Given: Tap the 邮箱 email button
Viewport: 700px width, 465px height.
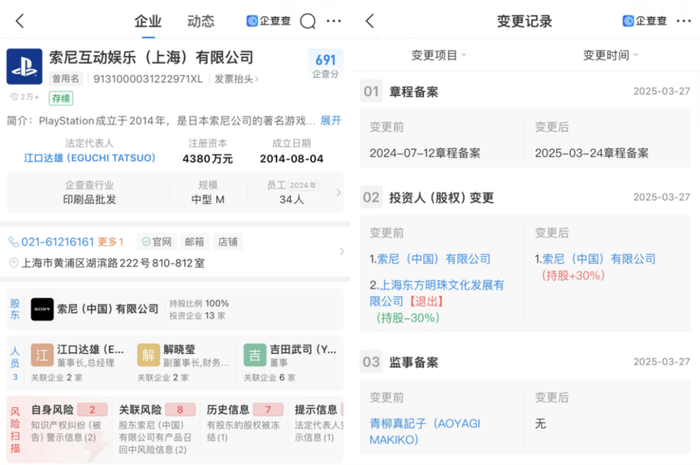Looking at the screenshot, I should [x=195, y=242].
